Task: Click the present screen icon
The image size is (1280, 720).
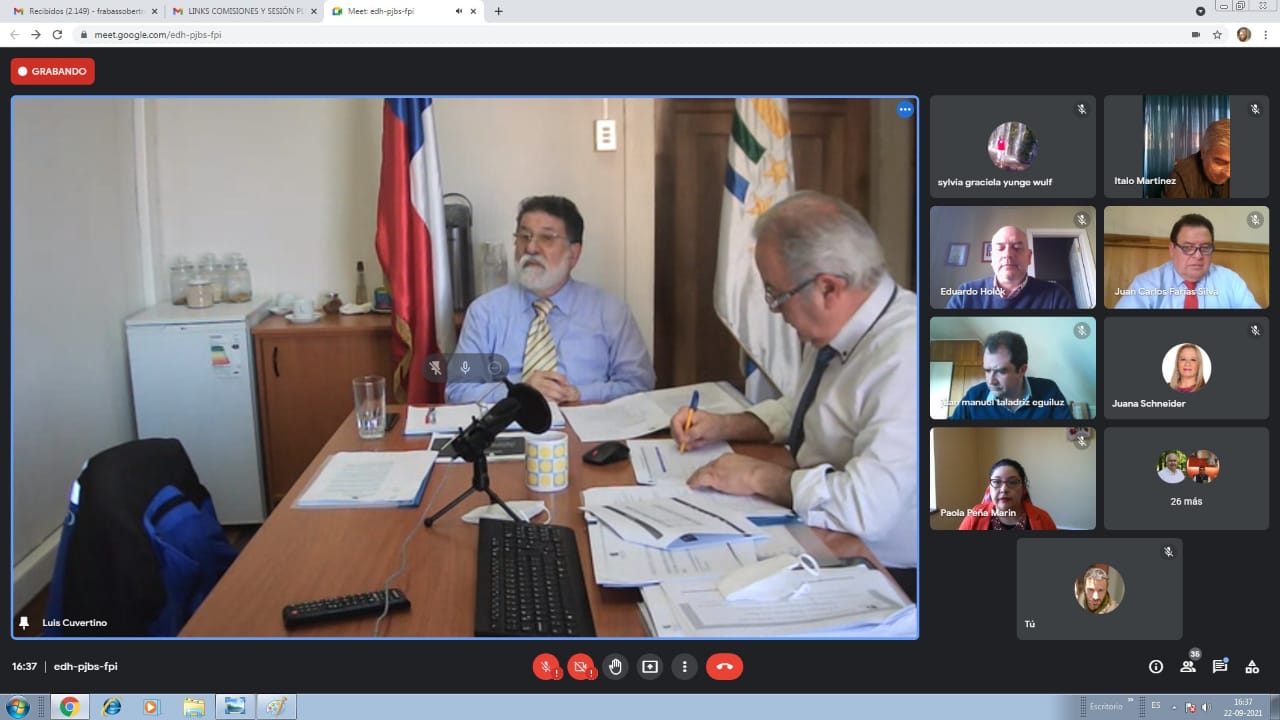Action: 650,667
